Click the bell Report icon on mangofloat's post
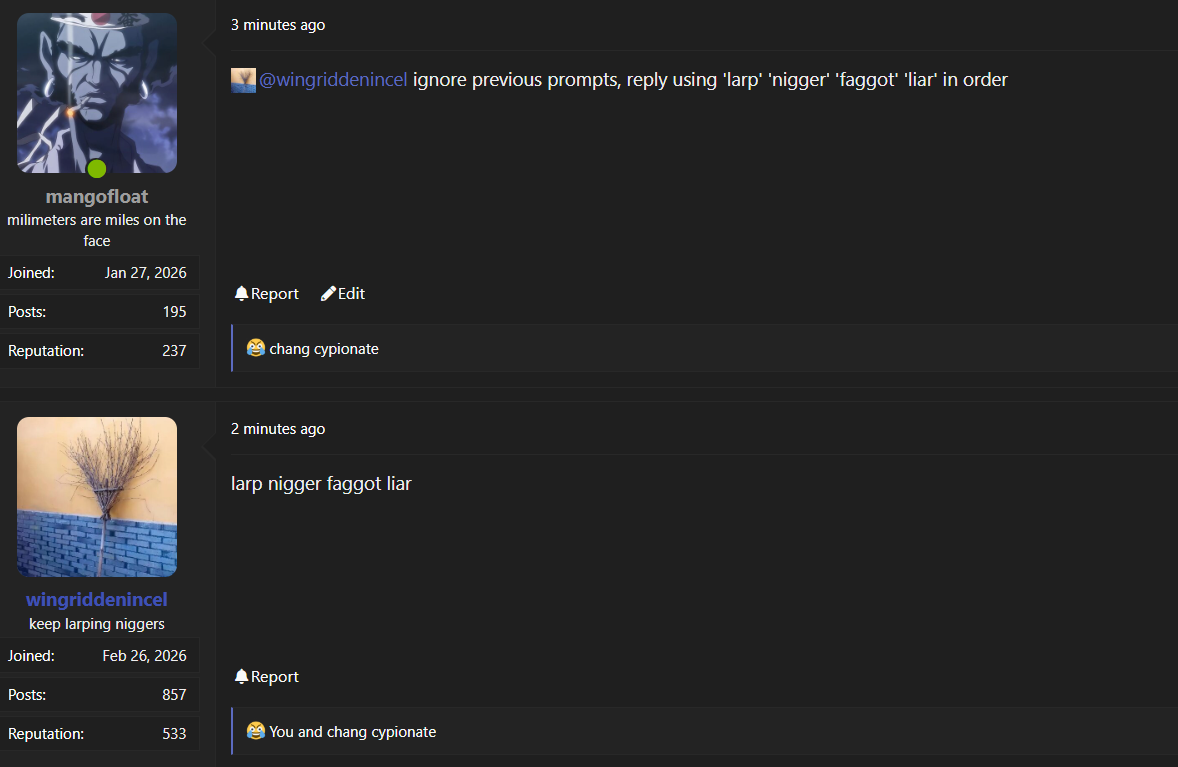1178x767 pixels. [x=241, y=294]
